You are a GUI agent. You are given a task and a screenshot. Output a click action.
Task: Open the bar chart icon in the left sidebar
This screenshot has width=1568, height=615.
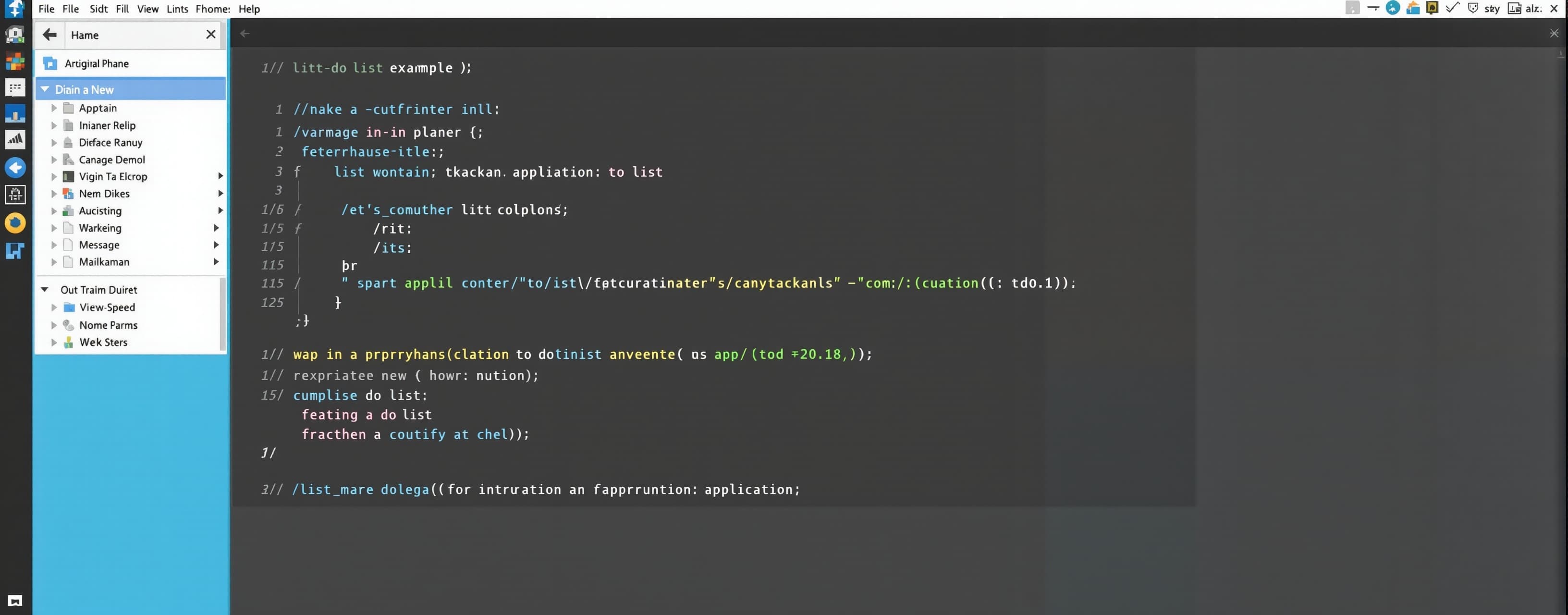click(14, 140)
